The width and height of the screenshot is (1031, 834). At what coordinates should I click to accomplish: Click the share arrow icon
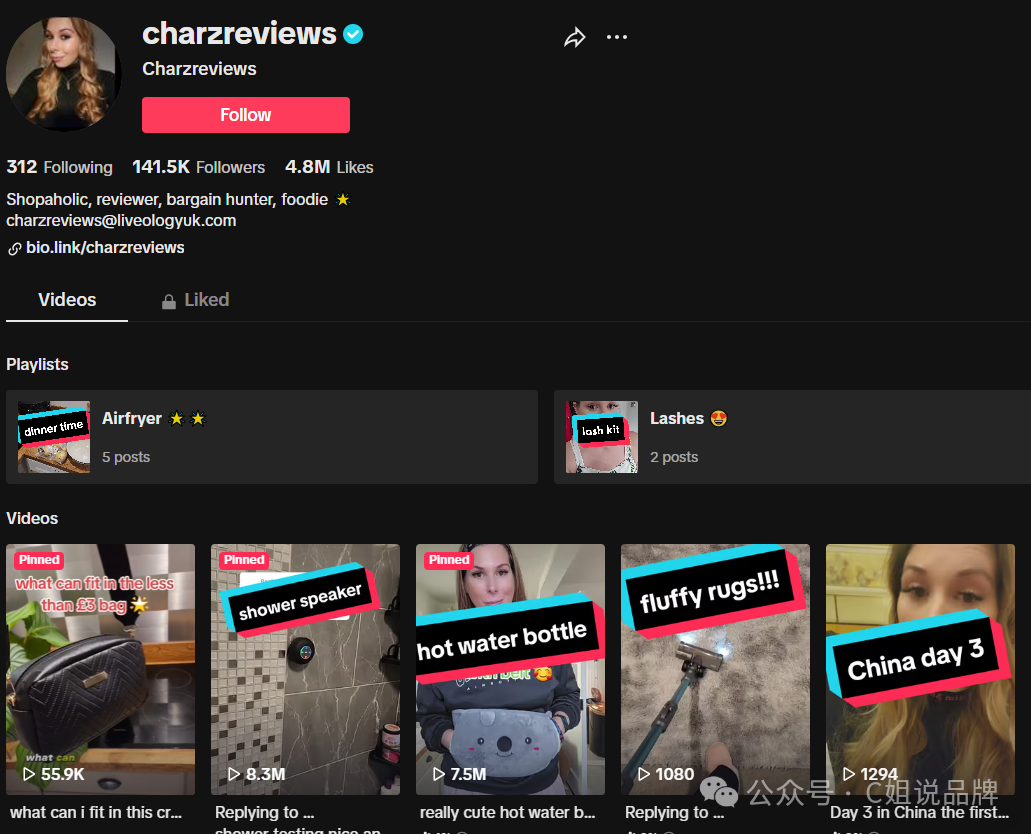point(575,37)
